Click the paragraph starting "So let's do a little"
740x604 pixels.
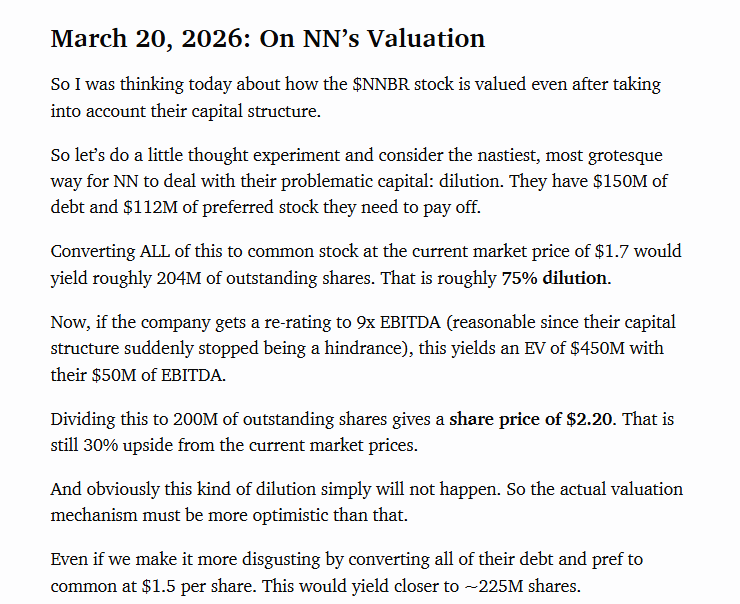[355, 182]
